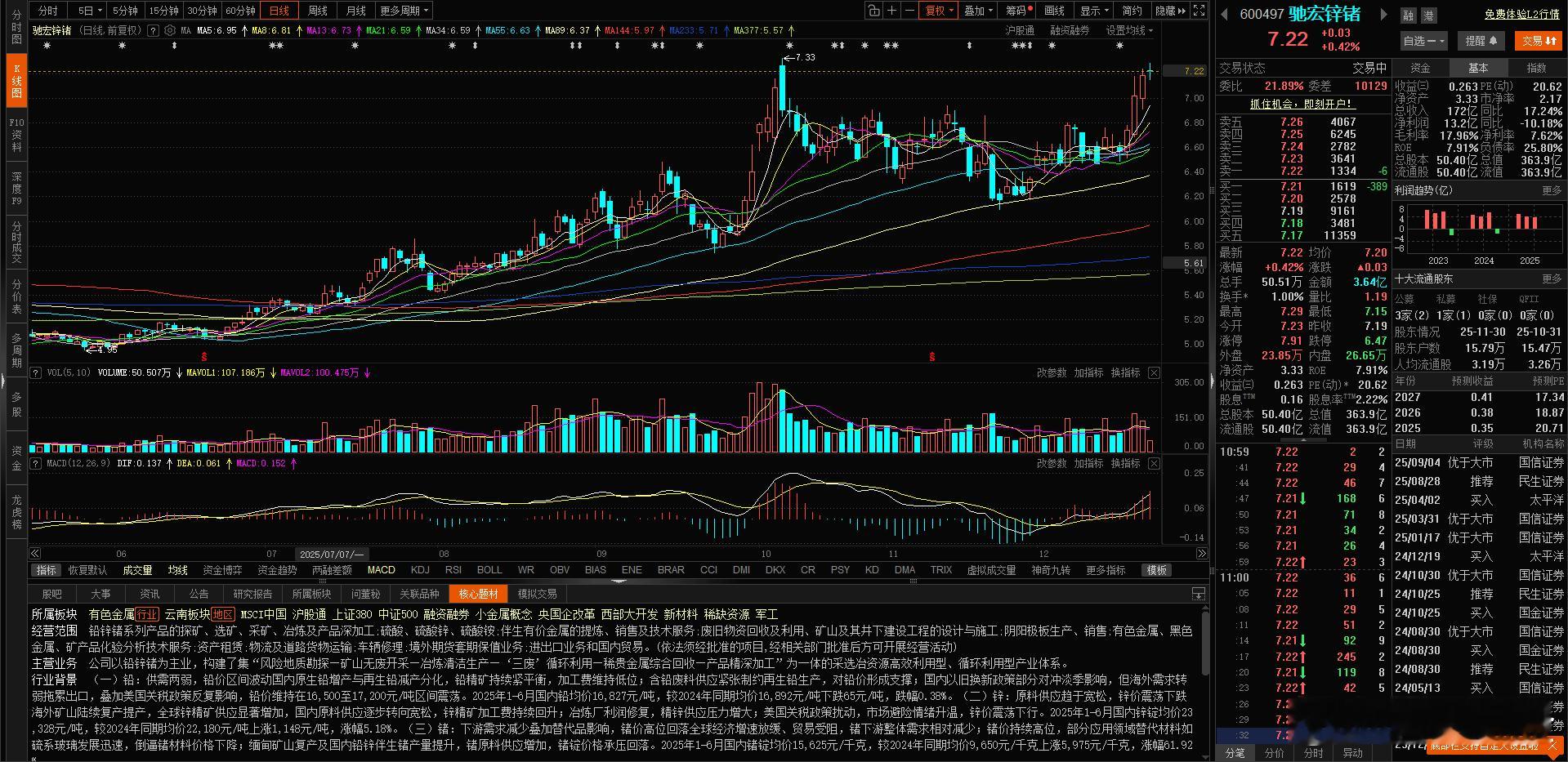Zoom in chart with plus icon
The width and height of the screenshot is (1568, 762).
click(892, 11)
